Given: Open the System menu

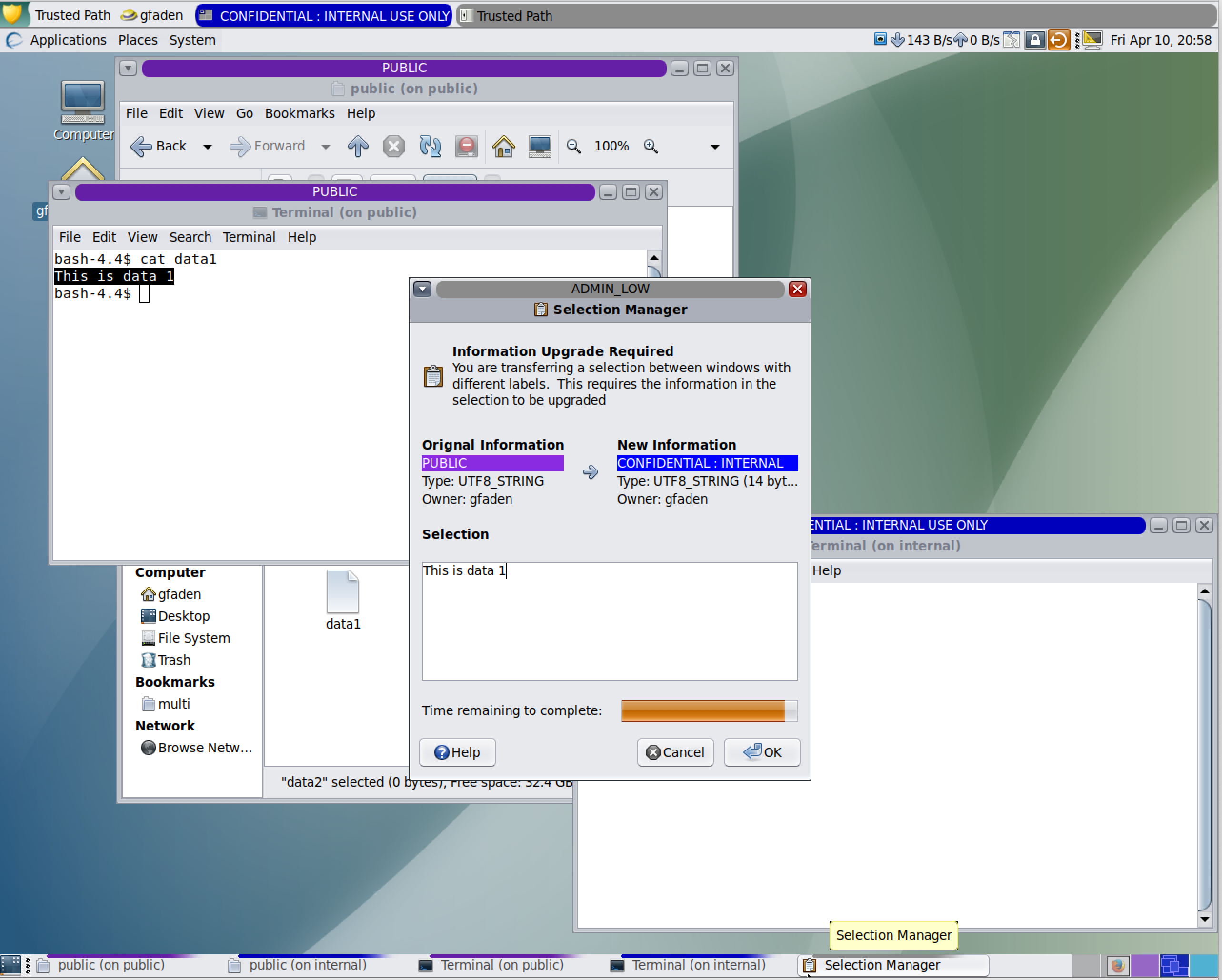Looking at the screenshot, I should point(192,40).
